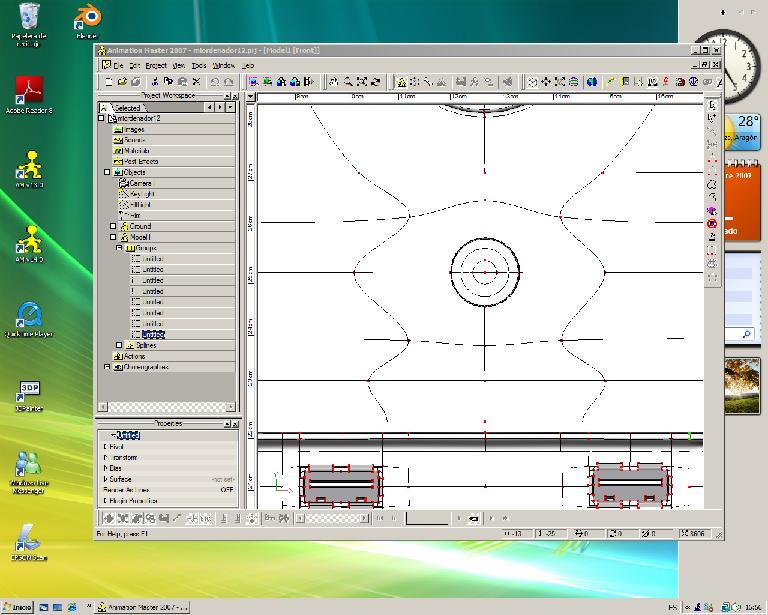
Task: Open the View menu
Action: [x=179, y=65]
